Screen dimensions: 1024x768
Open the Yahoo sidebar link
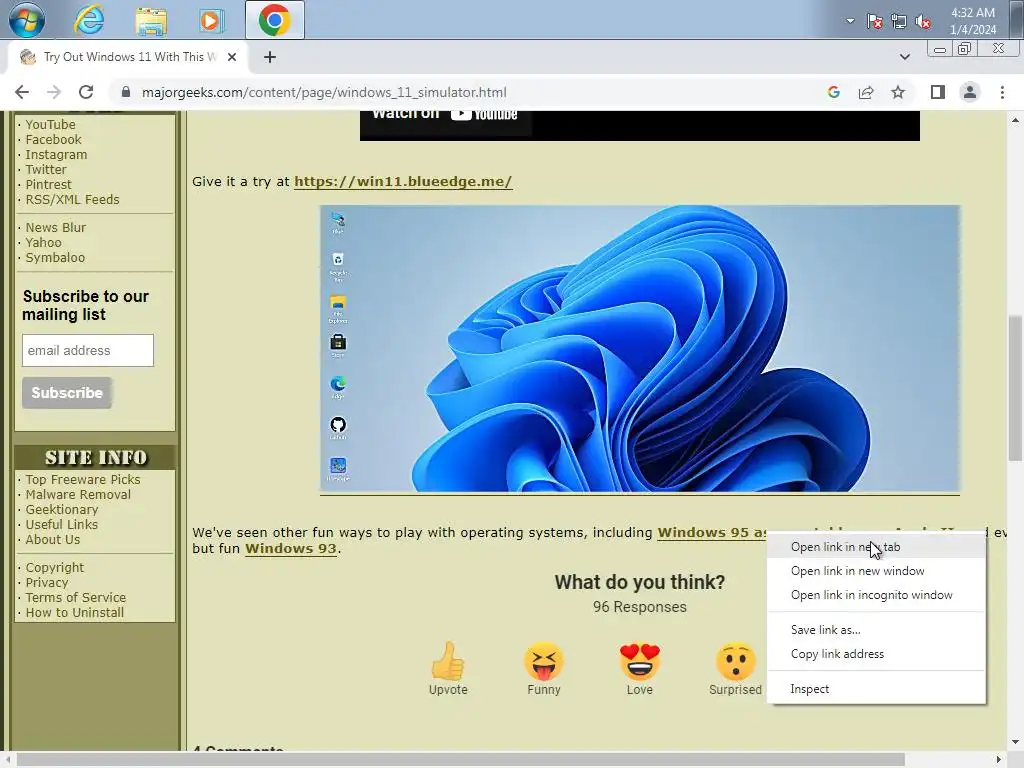point(43,242)
